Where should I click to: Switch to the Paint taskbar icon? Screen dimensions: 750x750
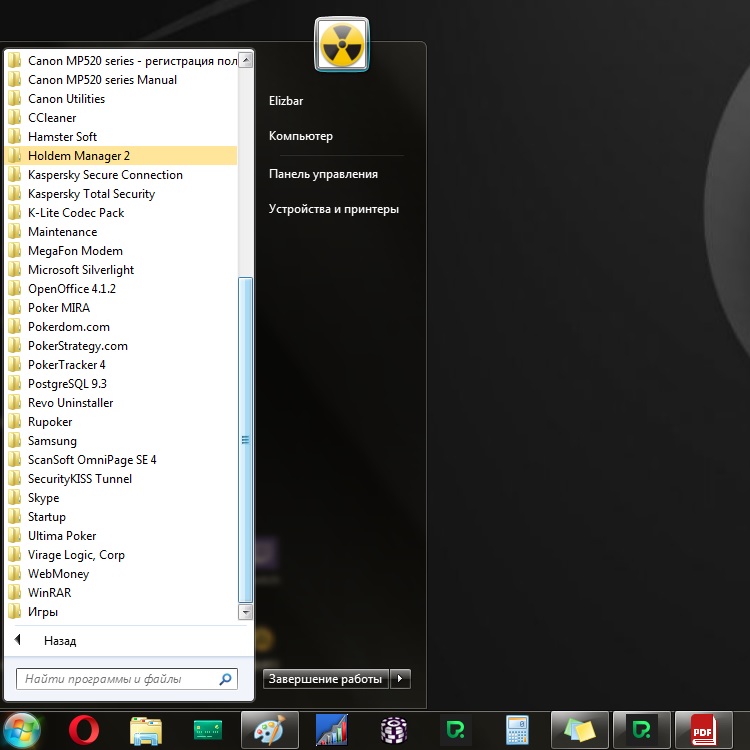pos(270,731)
